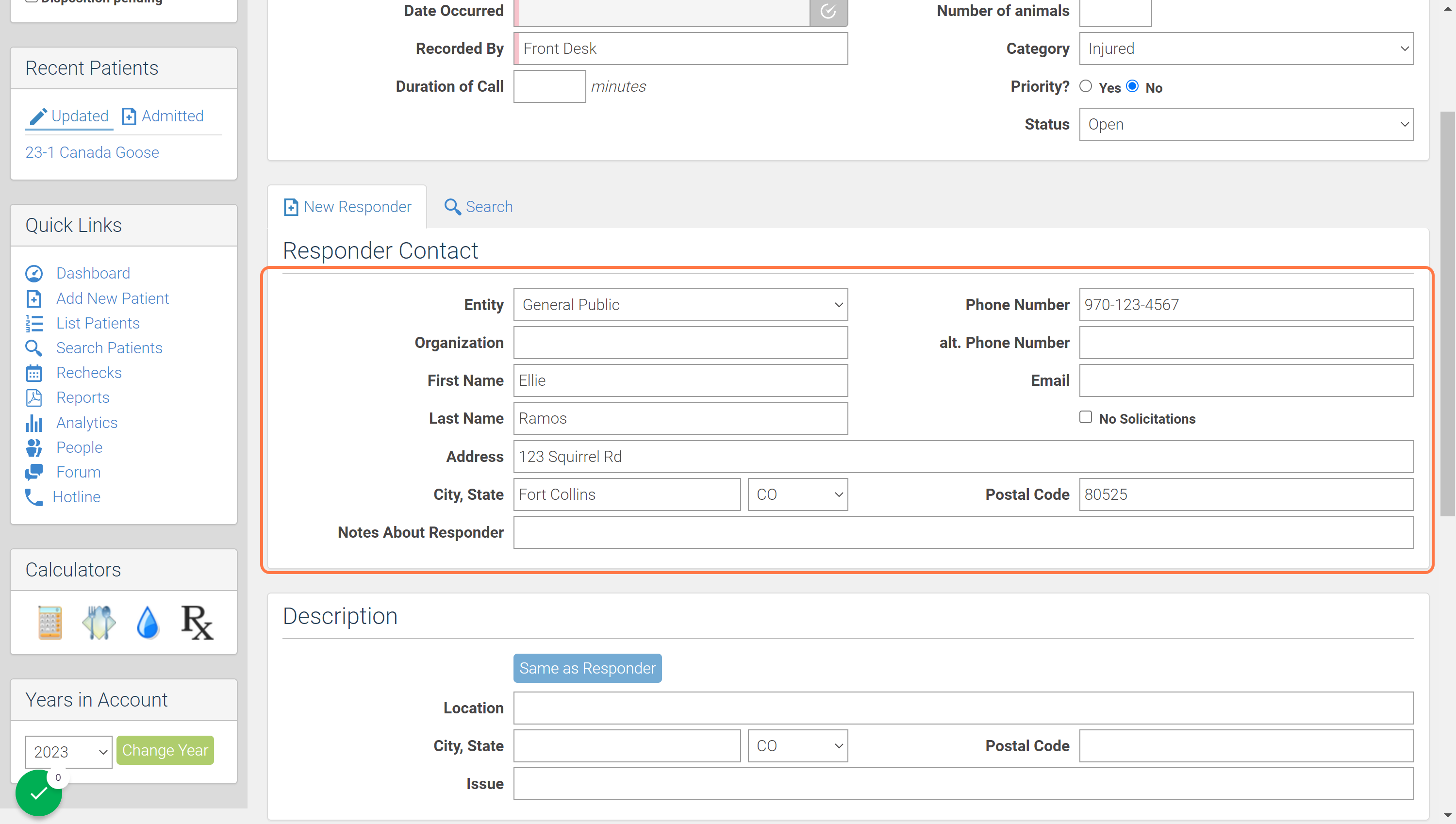Open the orange calculator tool
The width and height of the screenshot is (1456, 824).
coord(50,622)
